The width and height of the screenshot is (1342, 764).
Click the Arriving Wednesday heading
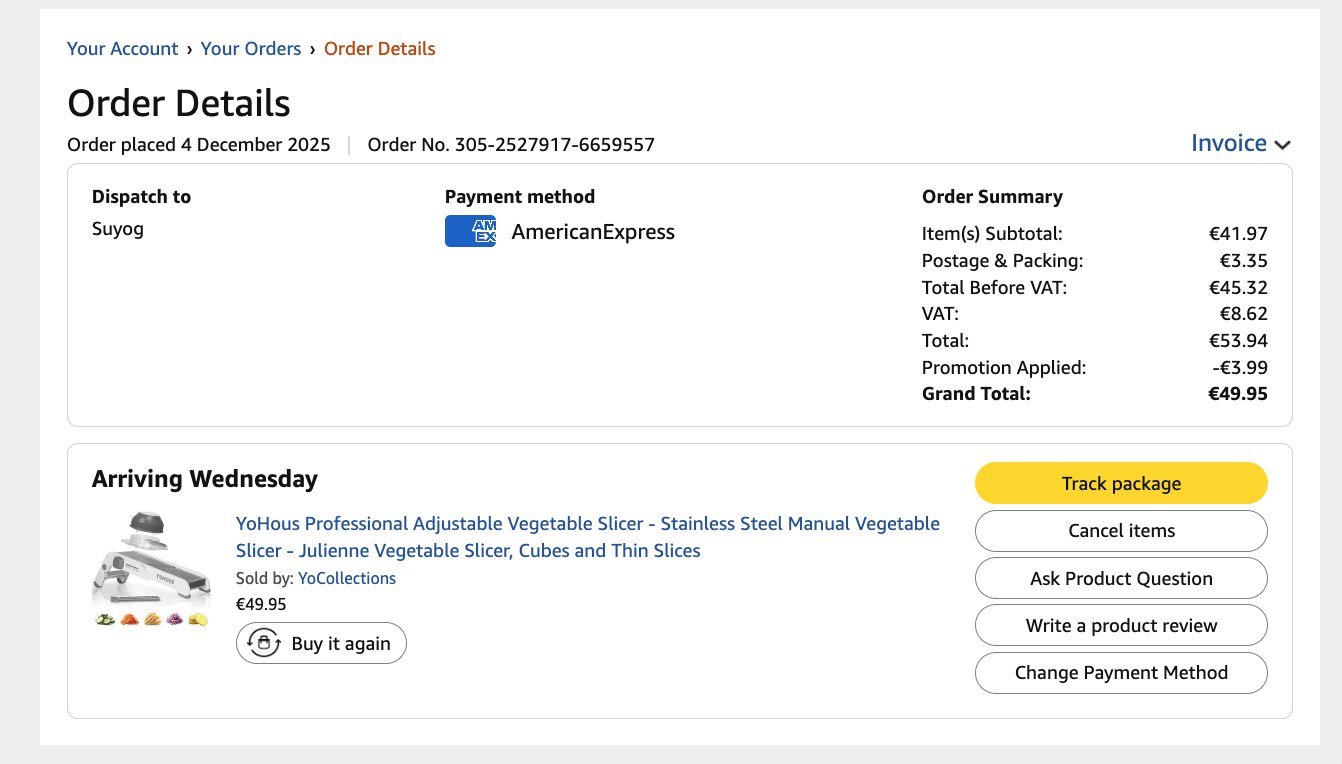(204, 479)
